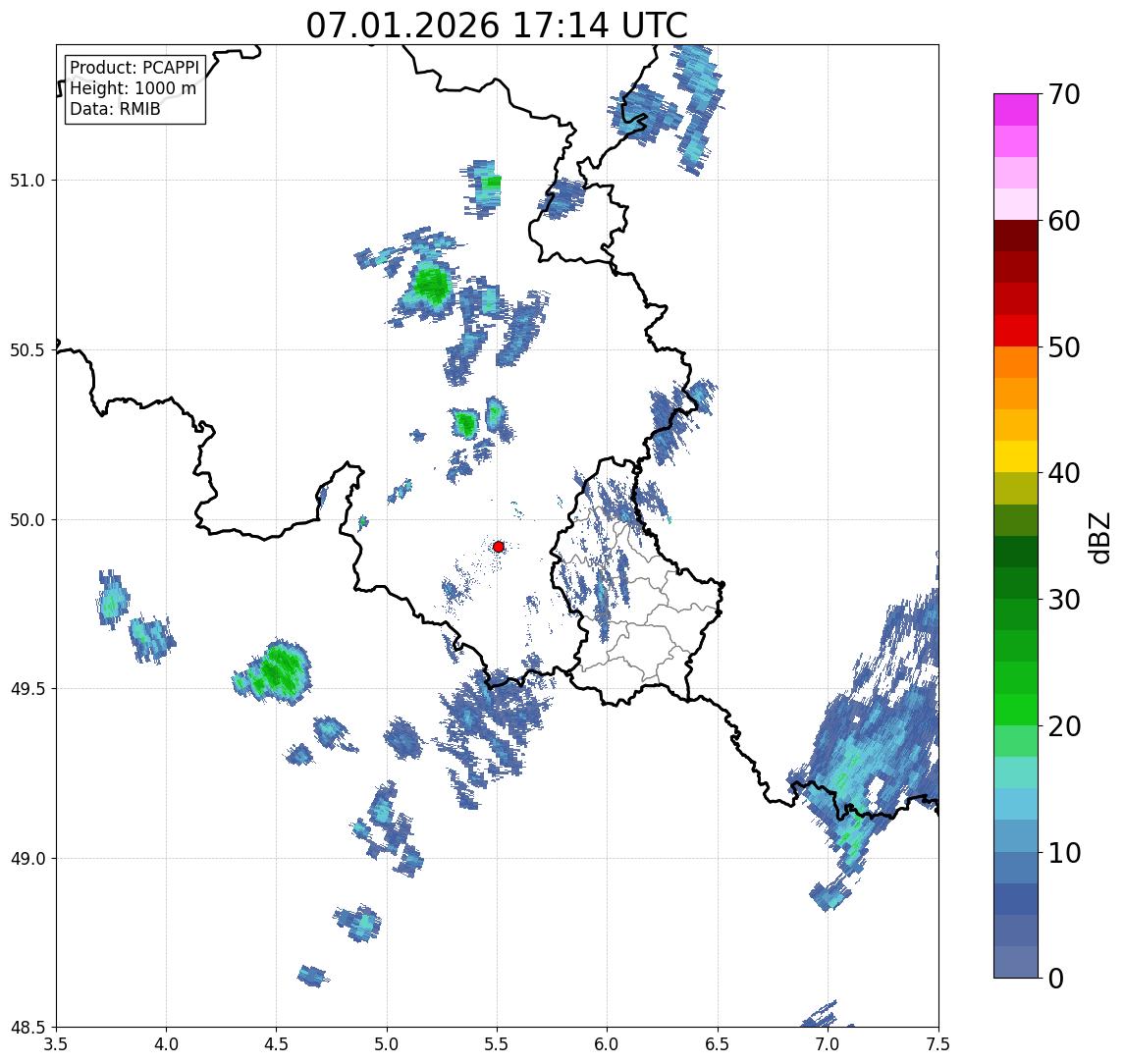The height and width of the screenshot is (1064, 1124).
Task: Select the 'Product: PCAPPI' legend line
Action: pyautogui.click(x=134, y=68)
